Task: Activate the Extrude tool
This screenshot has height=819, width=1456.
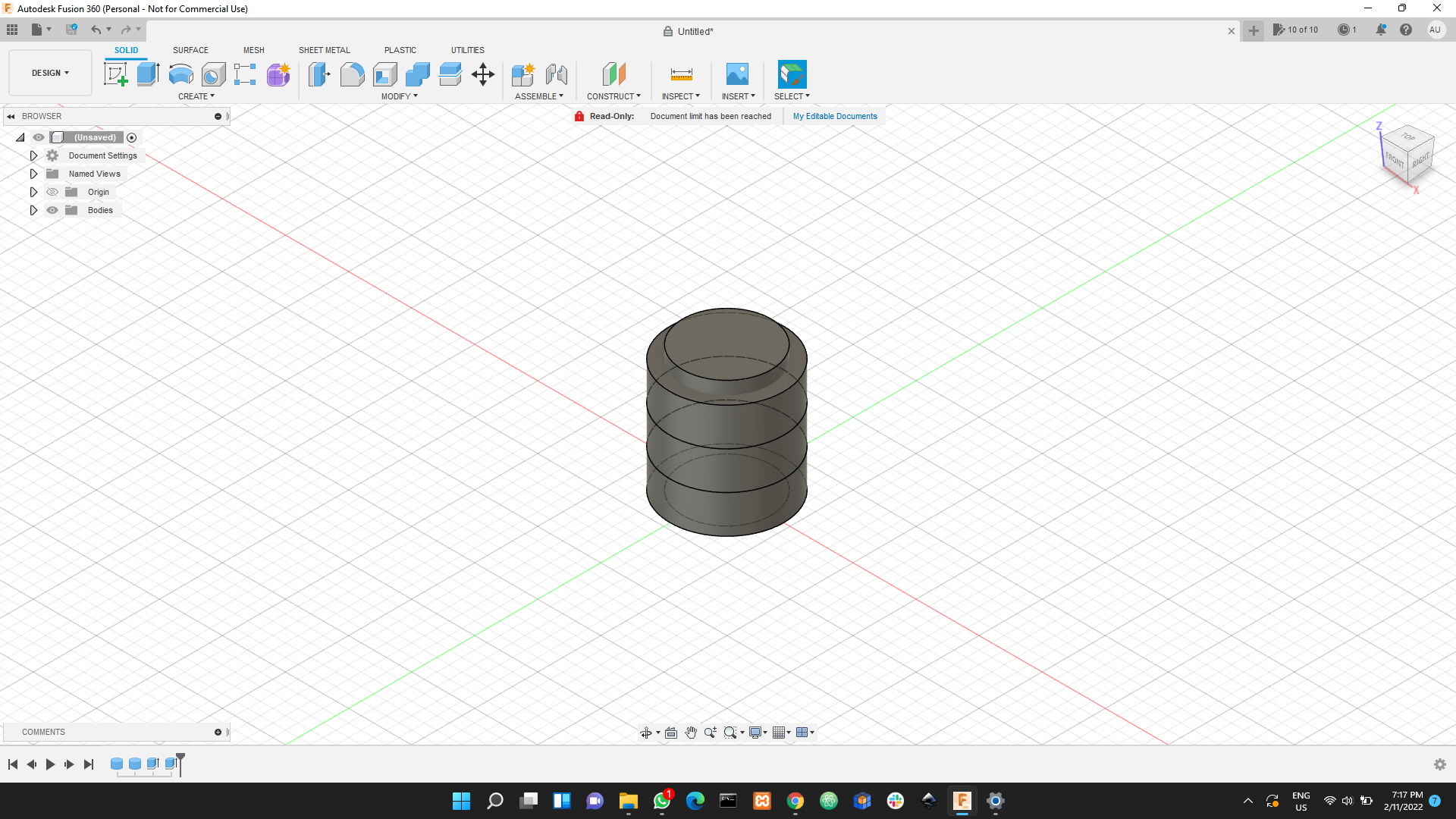Action: [x=147, y=74]
